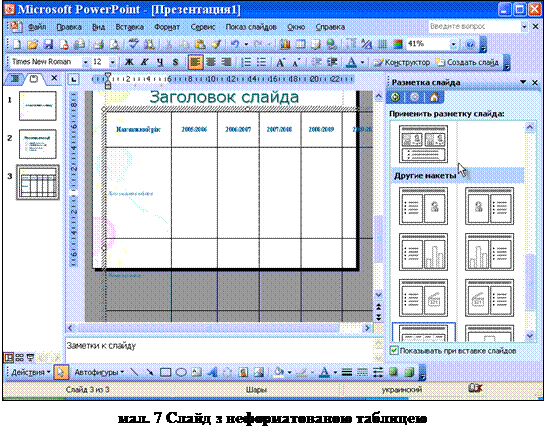Open fill color dropdown arrow

tap(290, 372)
